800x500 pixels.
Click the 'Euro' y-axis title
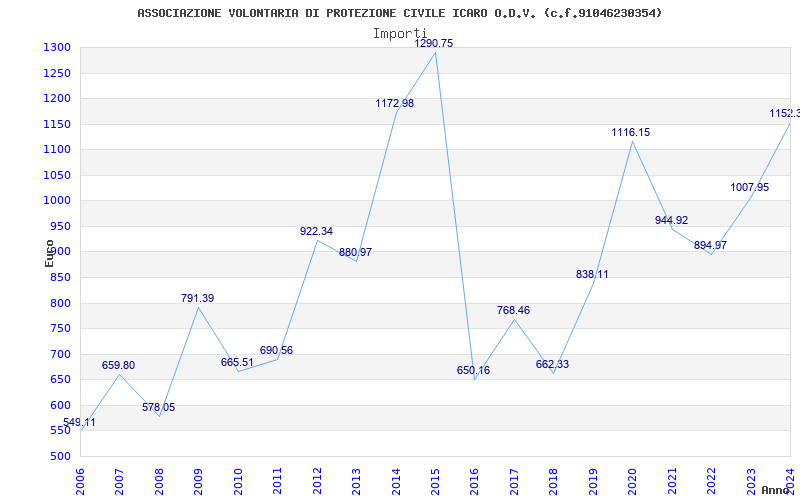click(49, 254)
